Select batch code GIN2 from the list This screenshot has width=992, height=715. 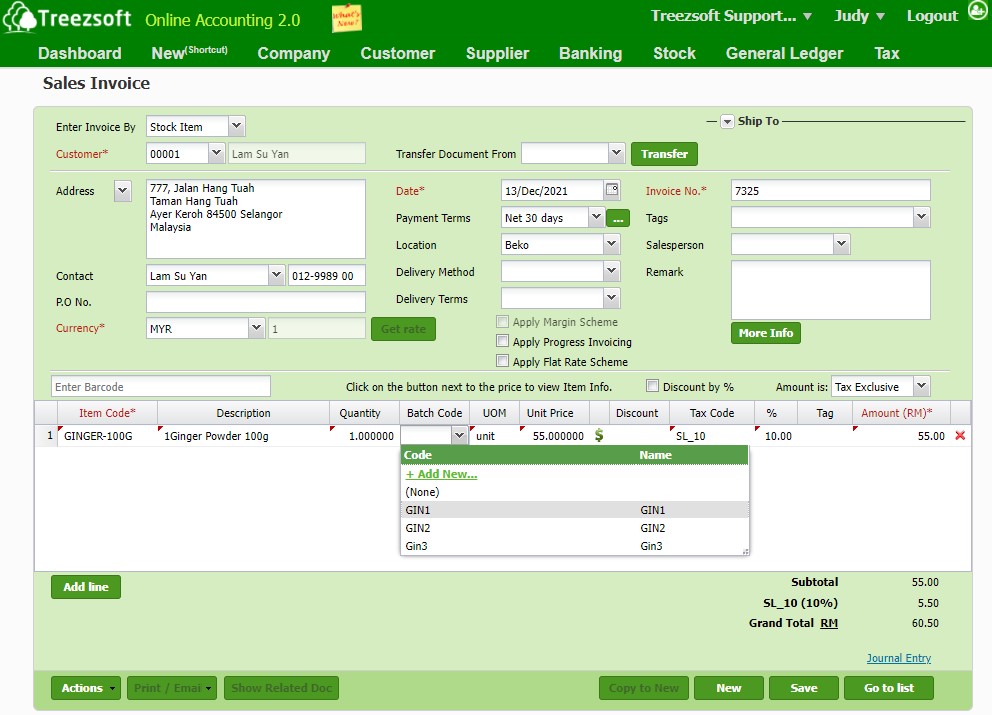[x=418, y=528]
